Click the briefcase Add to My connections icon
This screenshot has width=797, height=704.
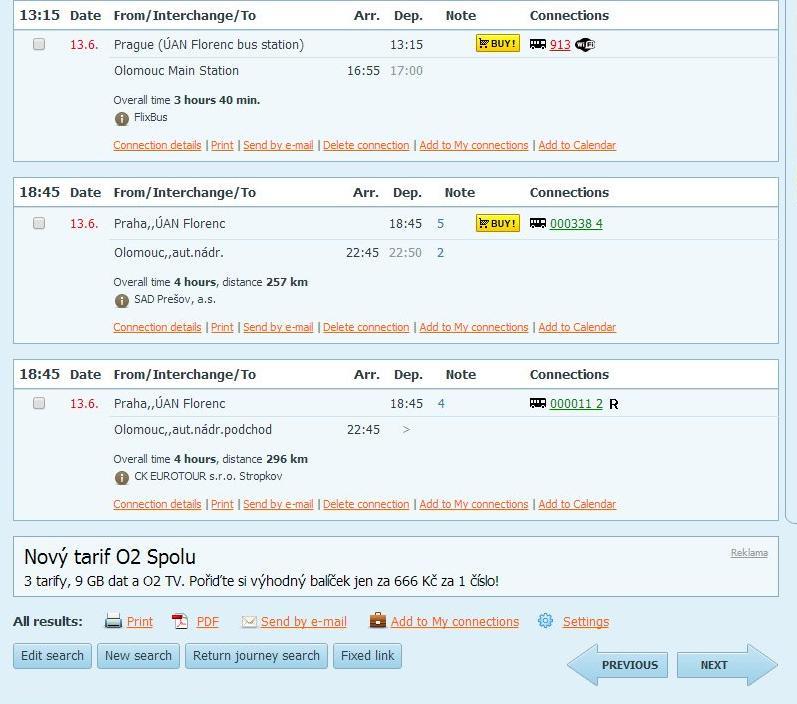click(377, 621)
